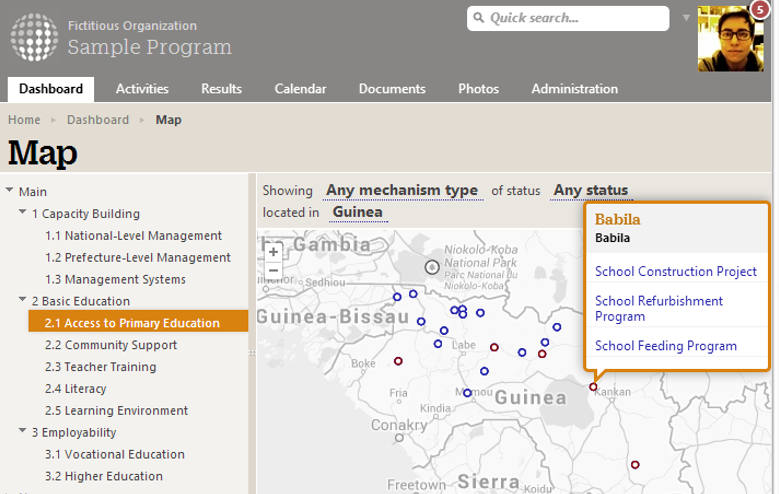779x494 pixels.
Task: Click the blue marker at Mamou
Action: tap(467, 393)
